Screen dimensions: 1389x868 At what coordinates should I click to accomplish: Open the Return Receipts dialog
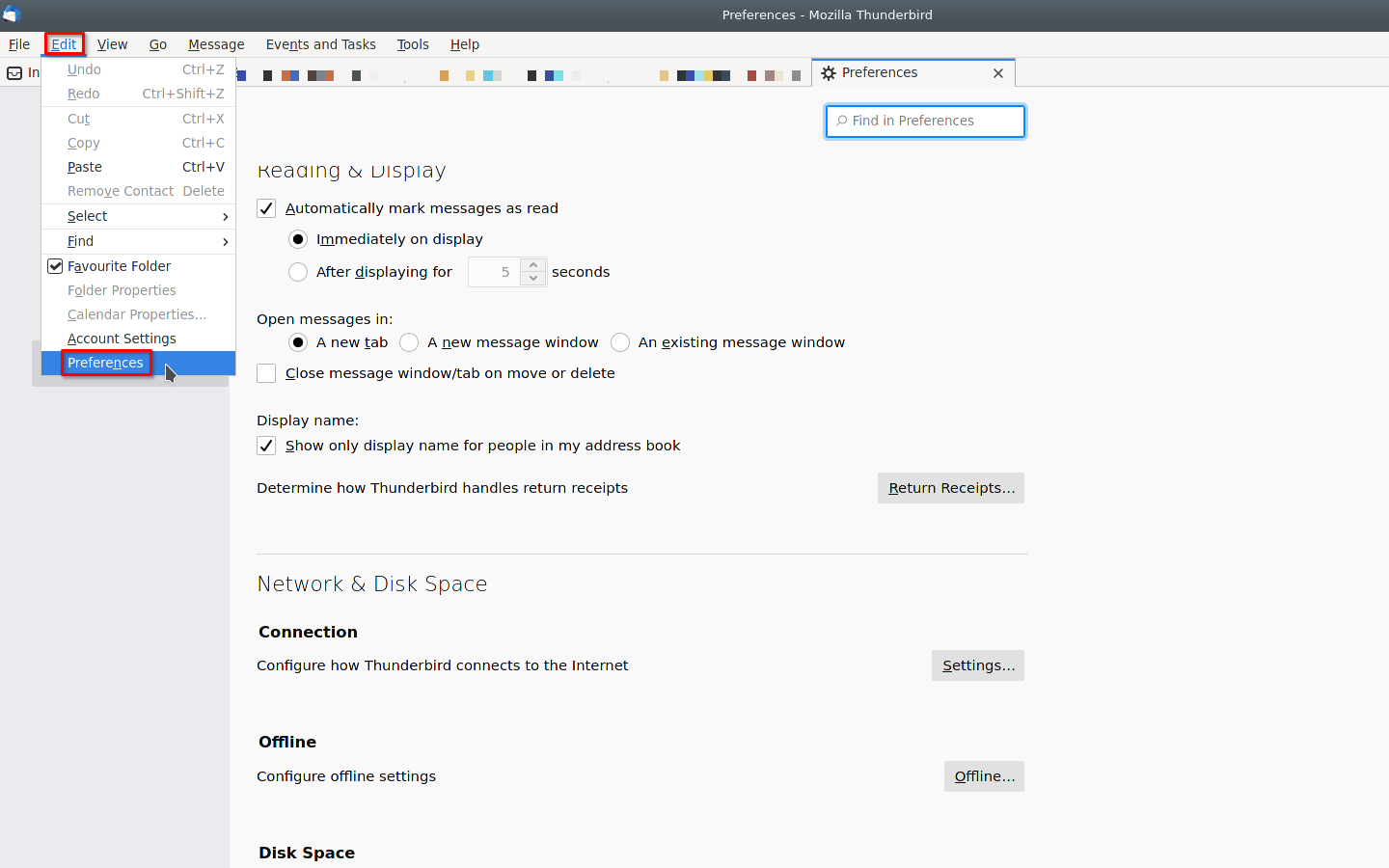pos(950,488)
